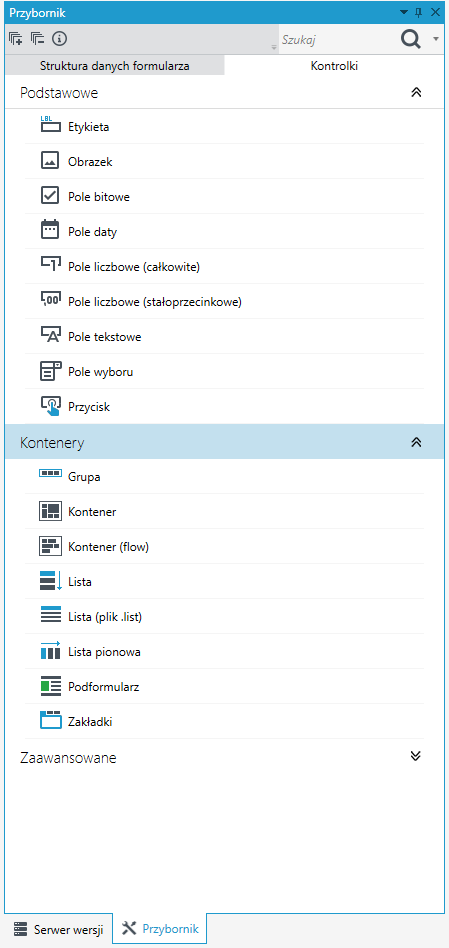
Task: Pick the Przycisk button control icon
Action: (x=51, y=406)
